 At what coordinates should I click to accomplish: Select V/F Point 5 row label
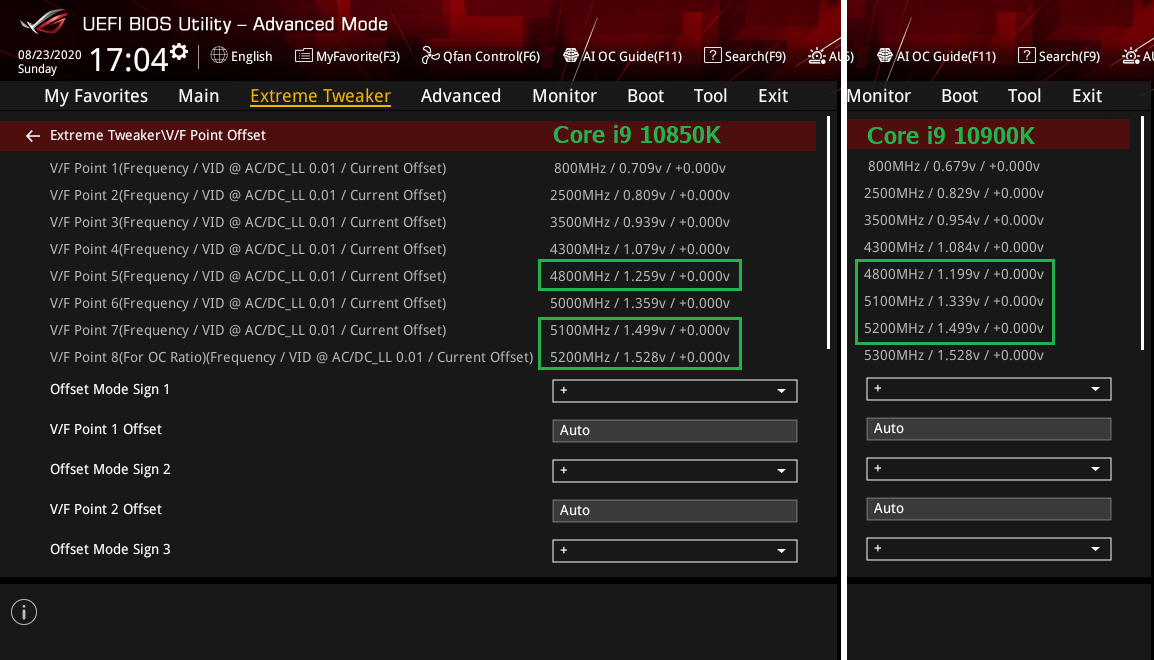[248, 276]
